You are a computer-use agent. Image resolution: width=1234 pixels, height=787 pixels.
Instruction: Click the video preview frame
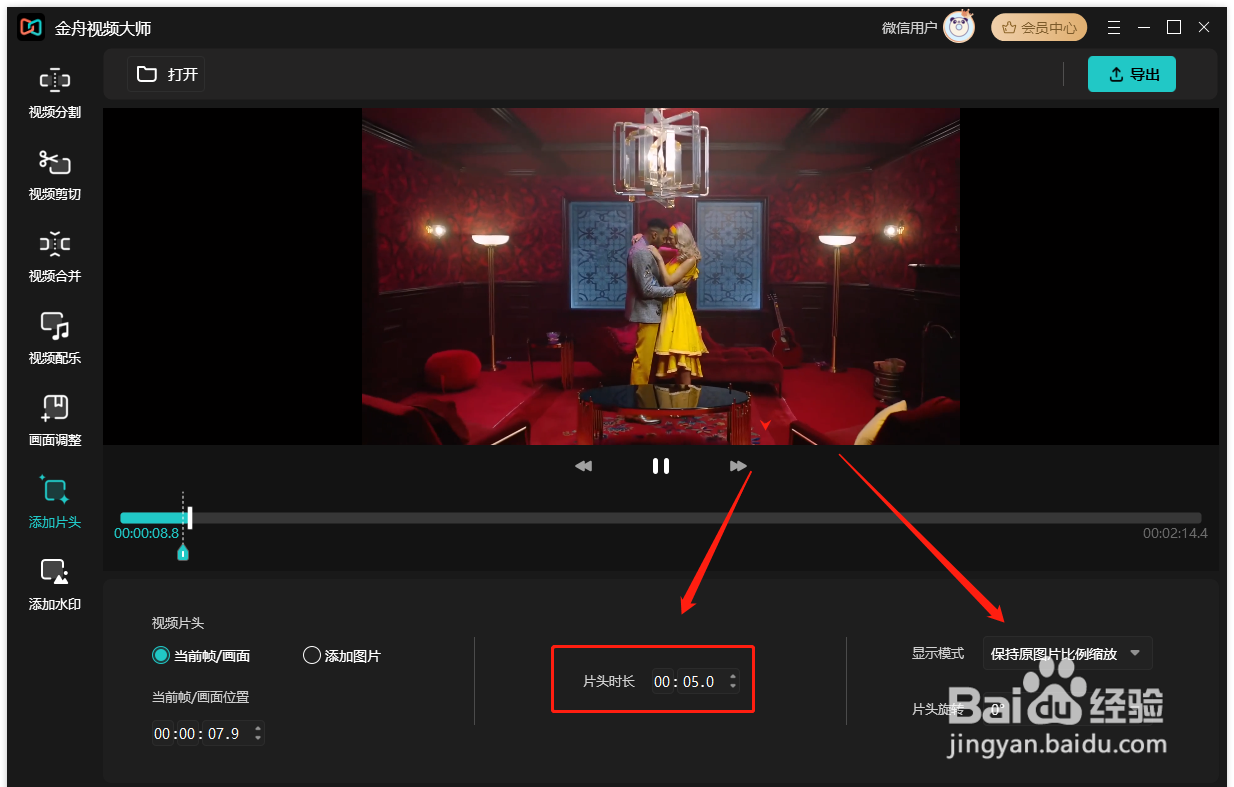click(661, 277)
